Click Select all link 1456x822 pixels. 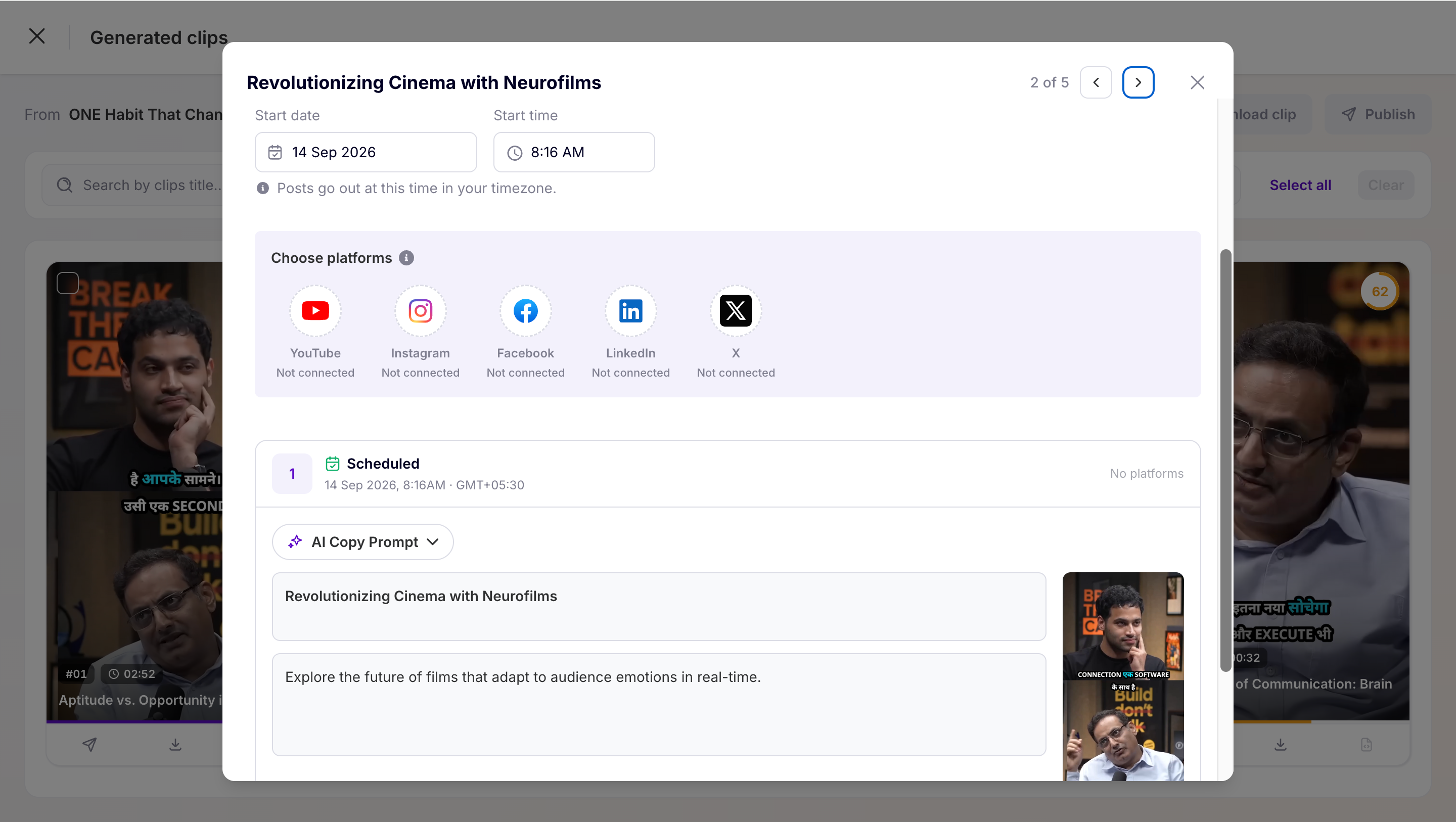1300,185
